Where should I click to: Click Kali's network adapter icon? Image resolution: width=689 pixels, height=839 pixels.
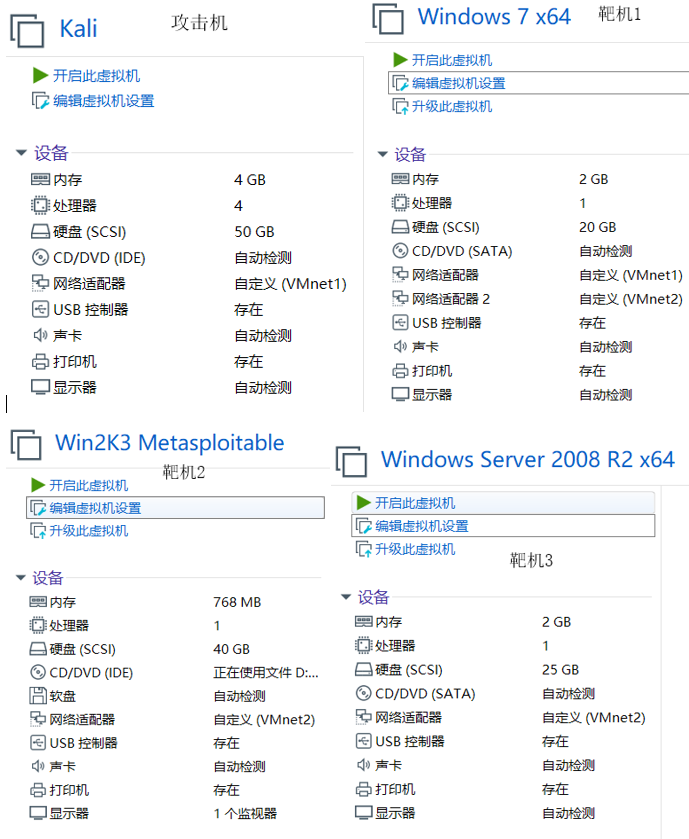[40, 283]
